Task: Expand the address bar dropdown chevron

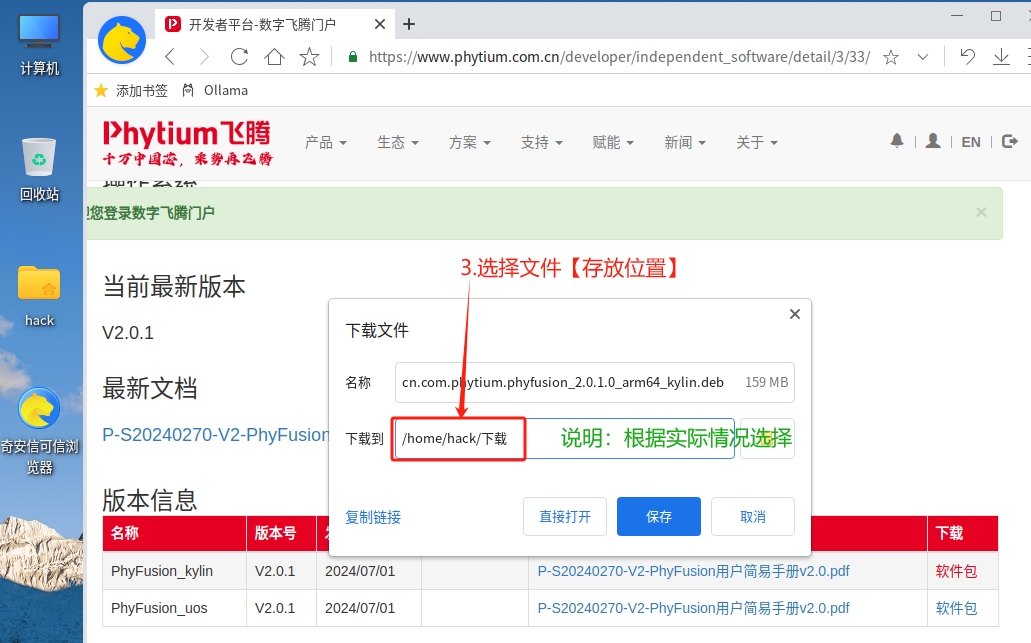Action: [x=923, y=57]
